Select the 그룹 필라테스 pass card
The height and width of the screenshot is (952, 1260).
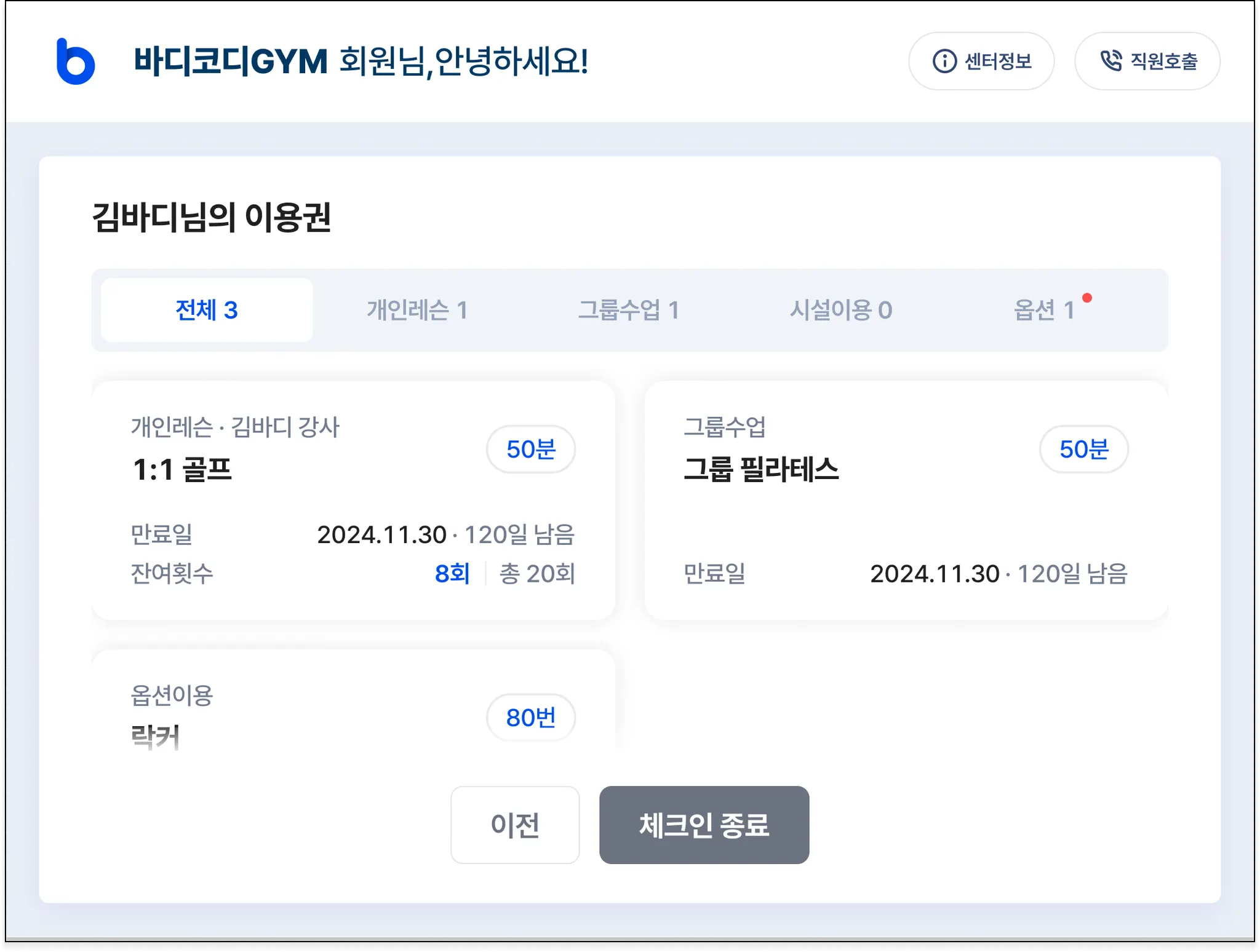pyautogui.click(x=906, y=499)
